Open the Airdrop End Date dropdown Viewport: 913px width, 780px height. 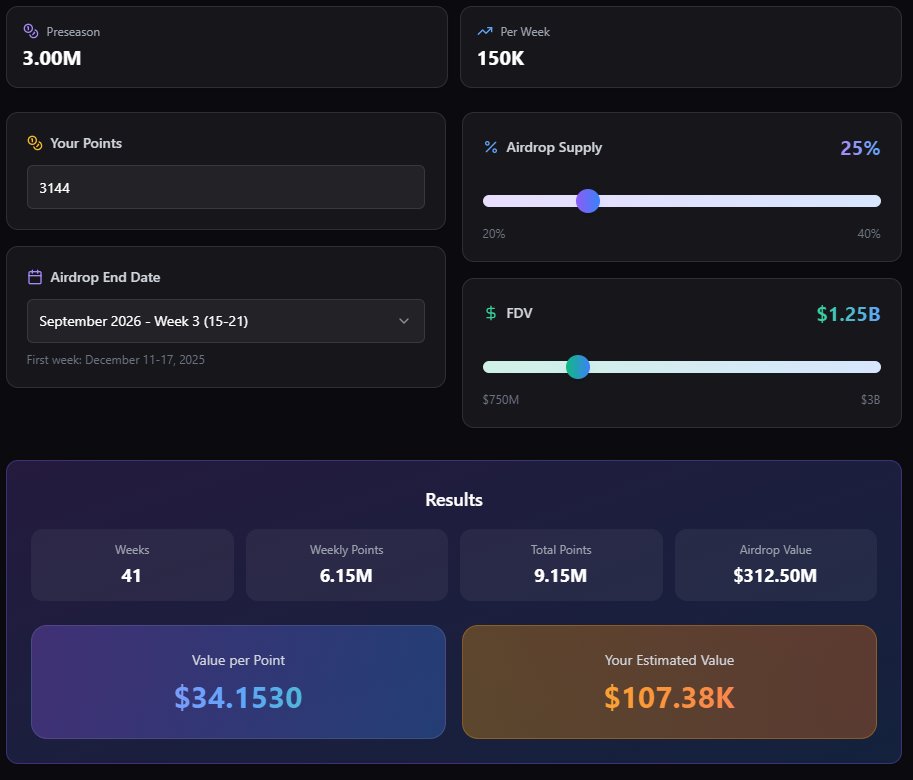click(x=226, y=321)
